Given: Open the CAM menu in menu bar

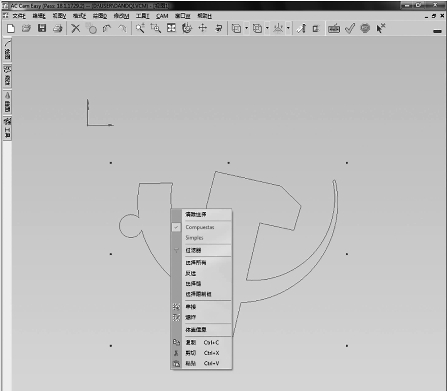Looking at the screenshot, I should [x=162, y=16].
